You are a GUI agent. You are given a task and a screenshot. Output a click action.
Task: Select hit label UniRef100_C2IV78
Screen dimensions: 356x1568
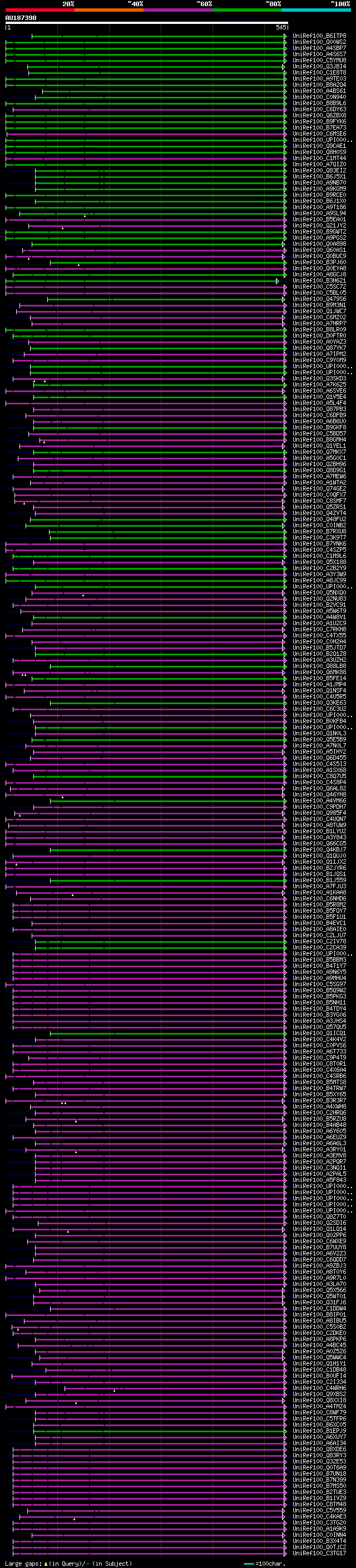tap(319, 941)
